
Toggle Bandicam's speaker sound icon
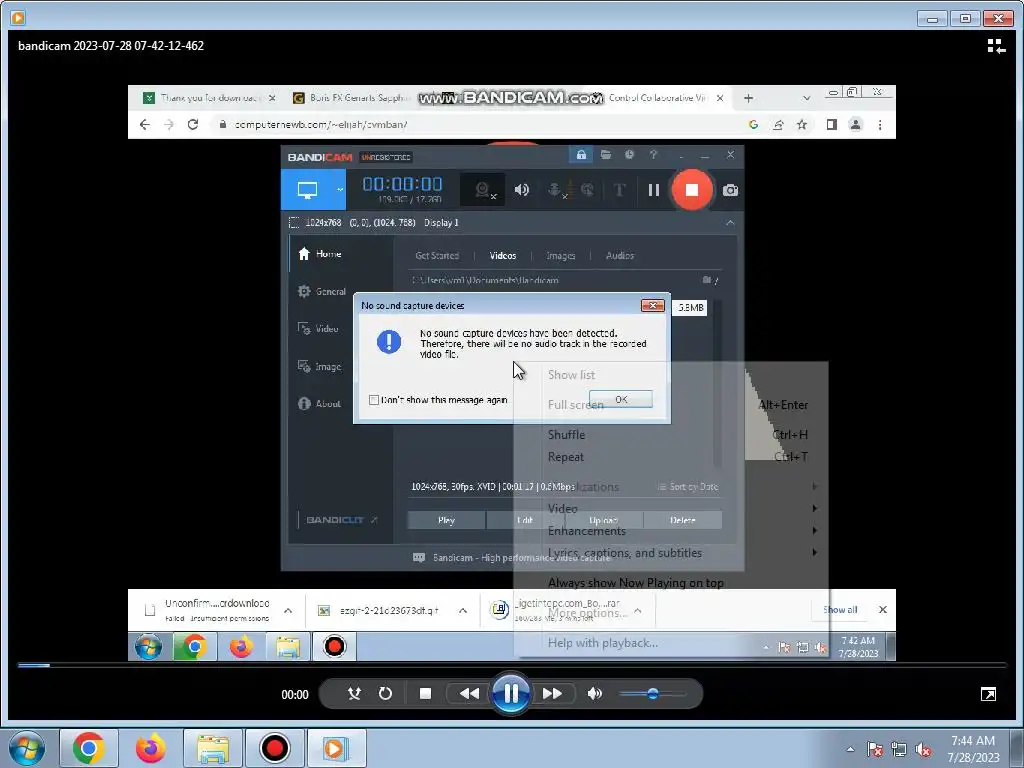521,190
